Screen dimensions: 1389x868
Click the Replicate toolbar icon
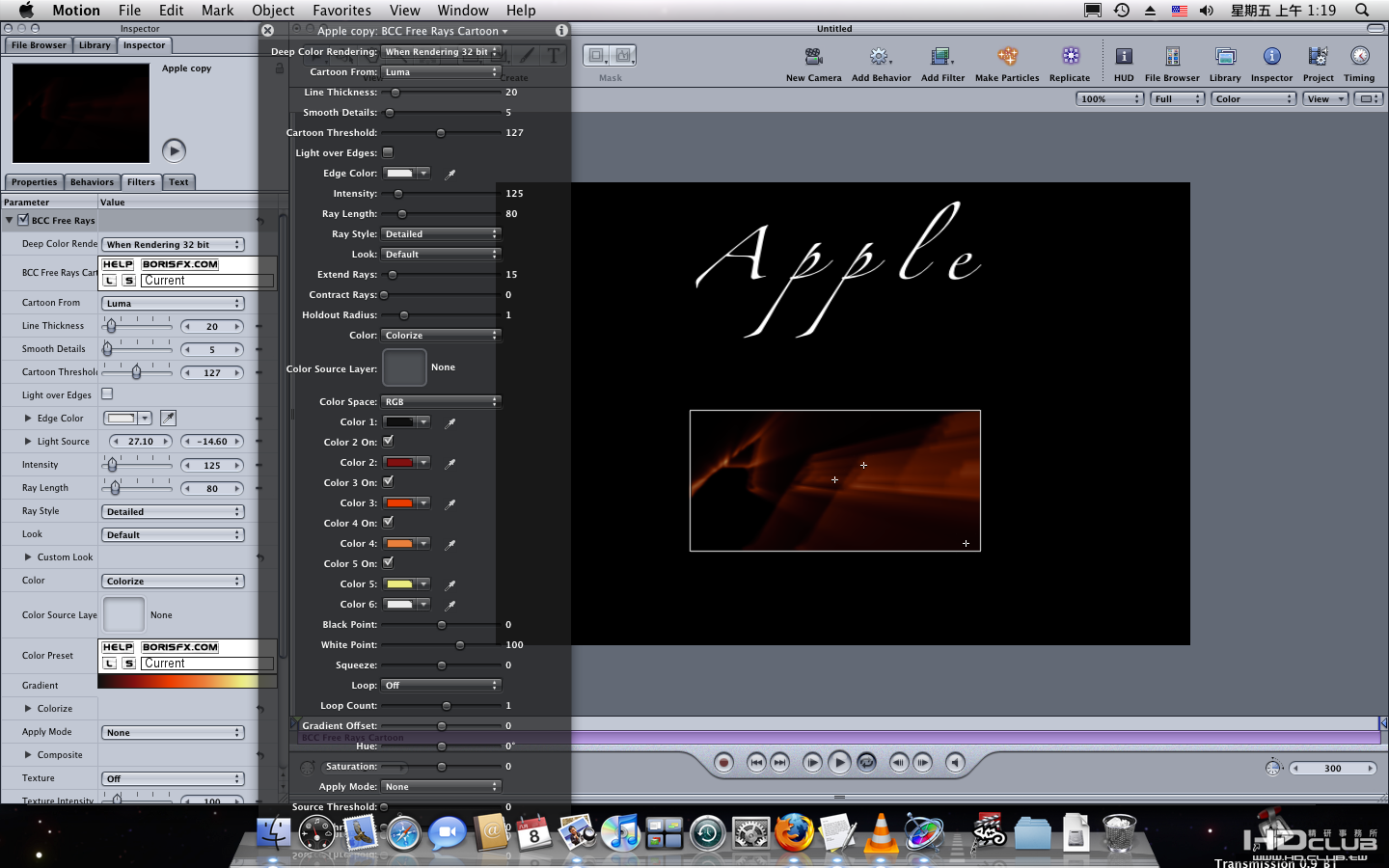click(x=1070, y=57)
